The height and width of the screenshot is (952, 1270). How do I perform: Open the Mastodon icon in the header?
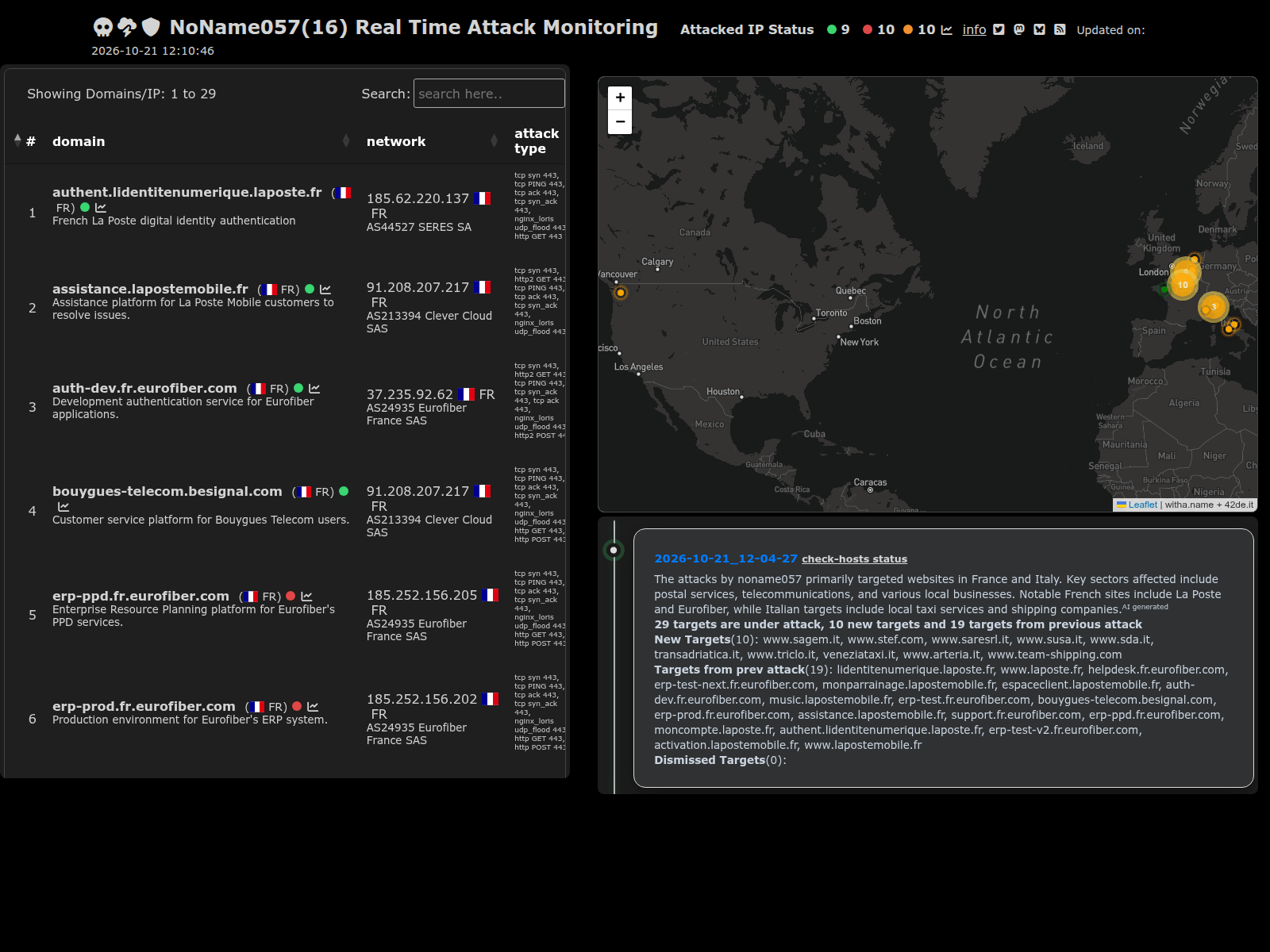1019,29
